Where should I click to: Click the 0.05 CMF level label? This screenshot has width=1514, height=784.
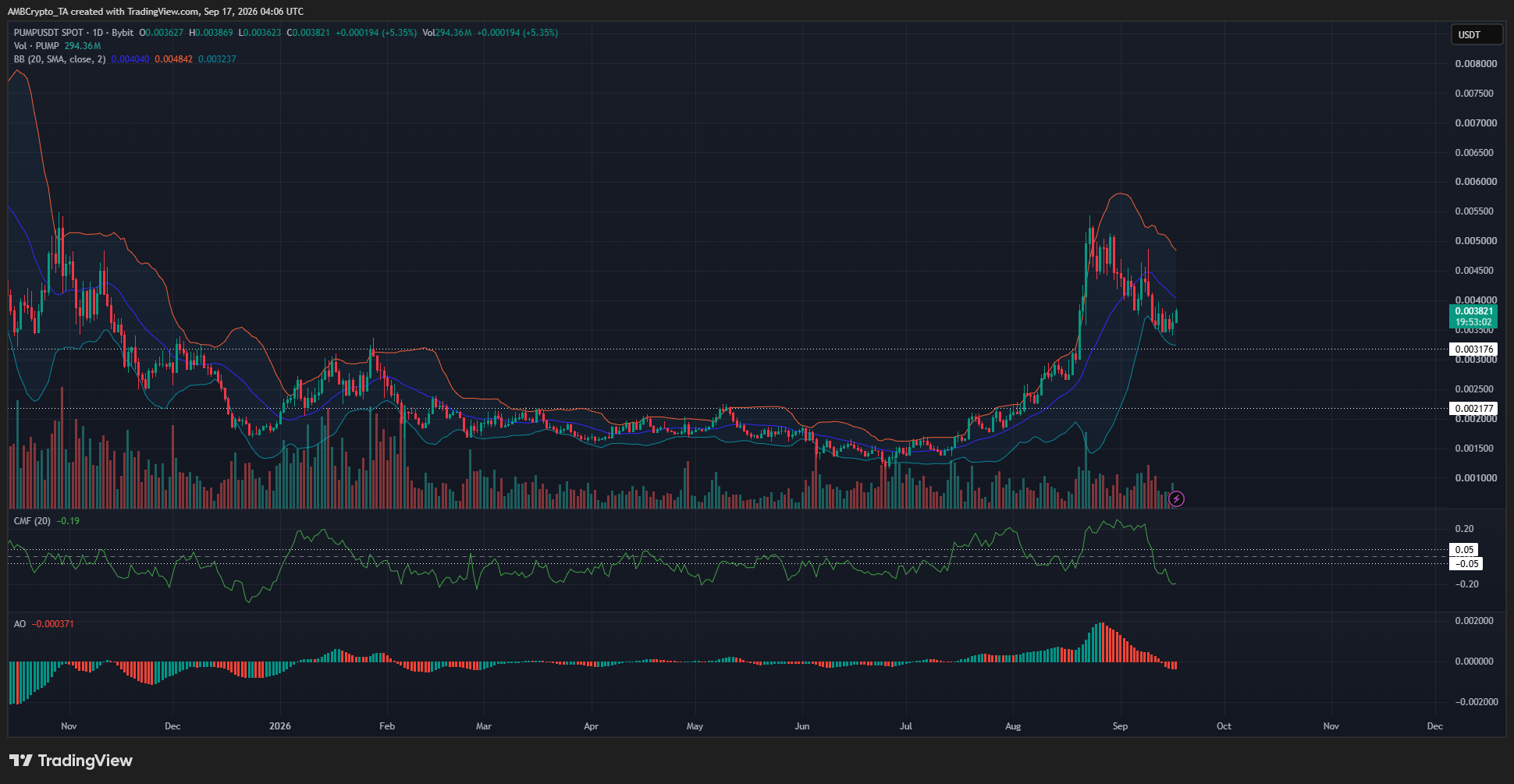tap(1464, 550)
